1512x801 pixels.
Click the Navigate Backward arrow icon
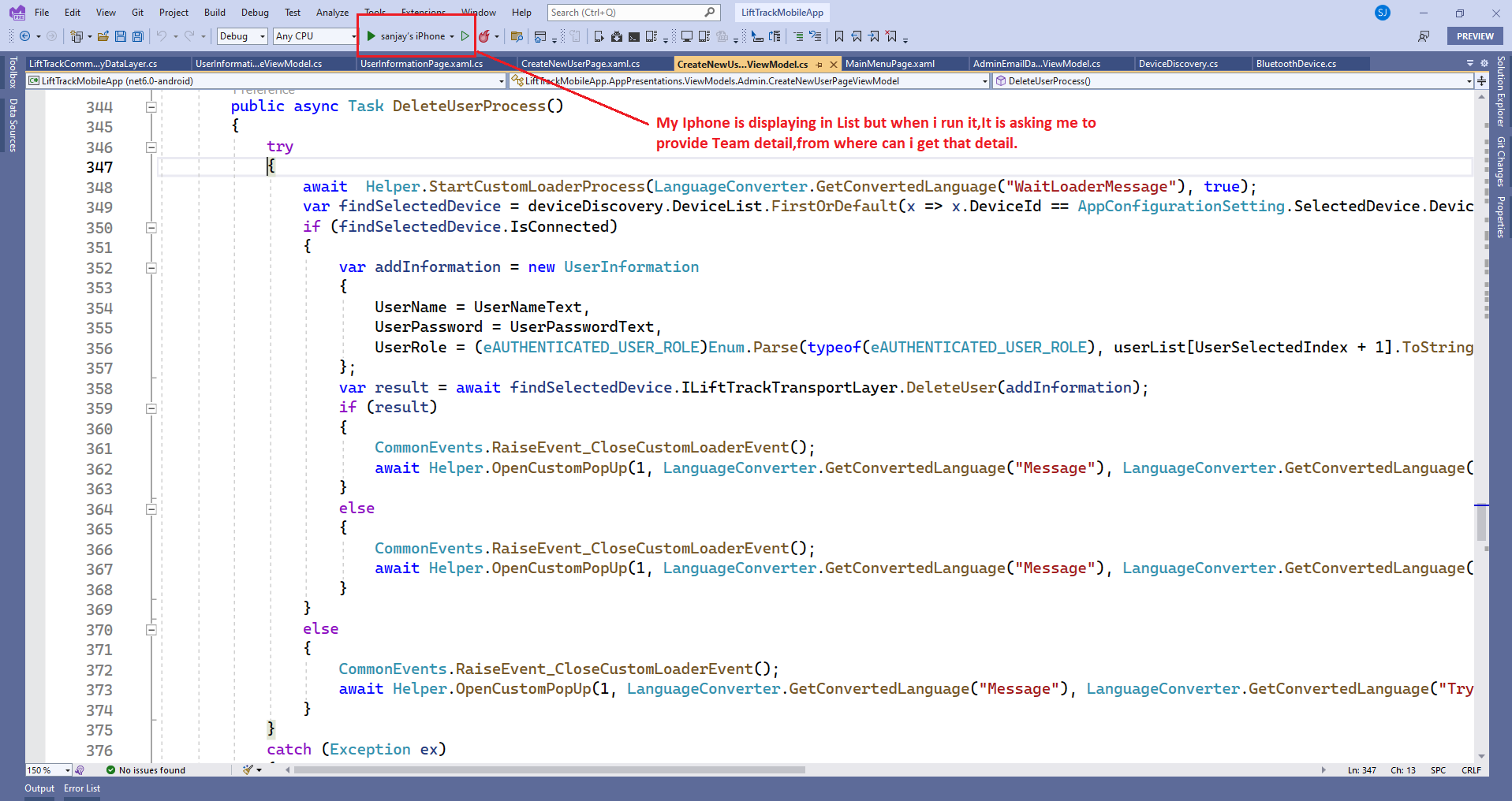pyautogui.click(x=24, y=36)
